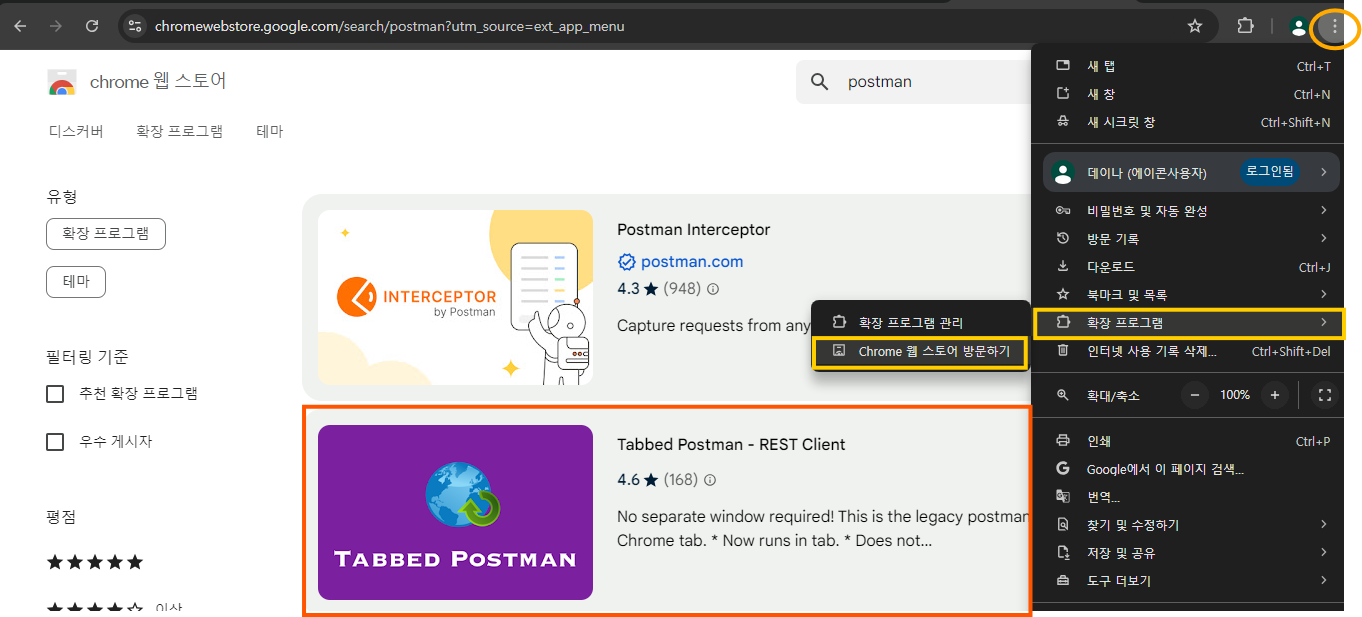
Task: Click the 다운로드 download icon
Action: 1063,267
